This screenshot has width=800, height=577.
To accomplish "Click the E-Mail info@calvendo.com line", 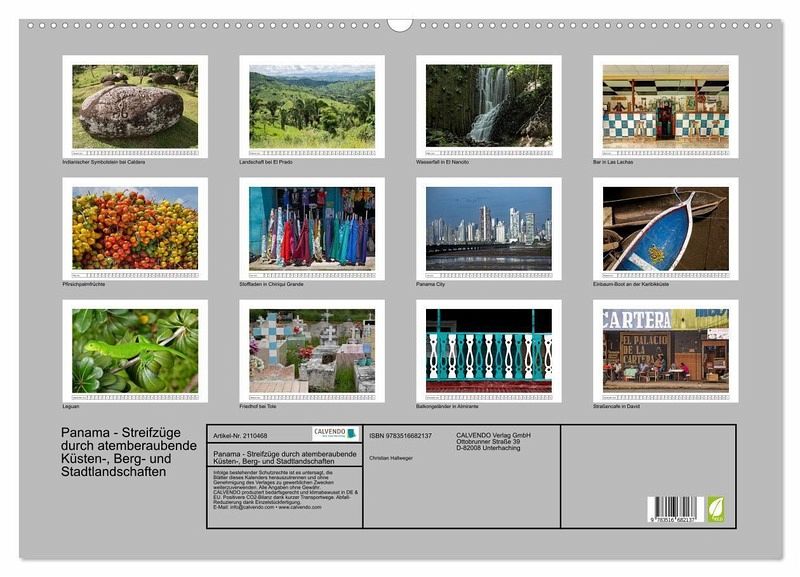I will [x=267, y=507].
